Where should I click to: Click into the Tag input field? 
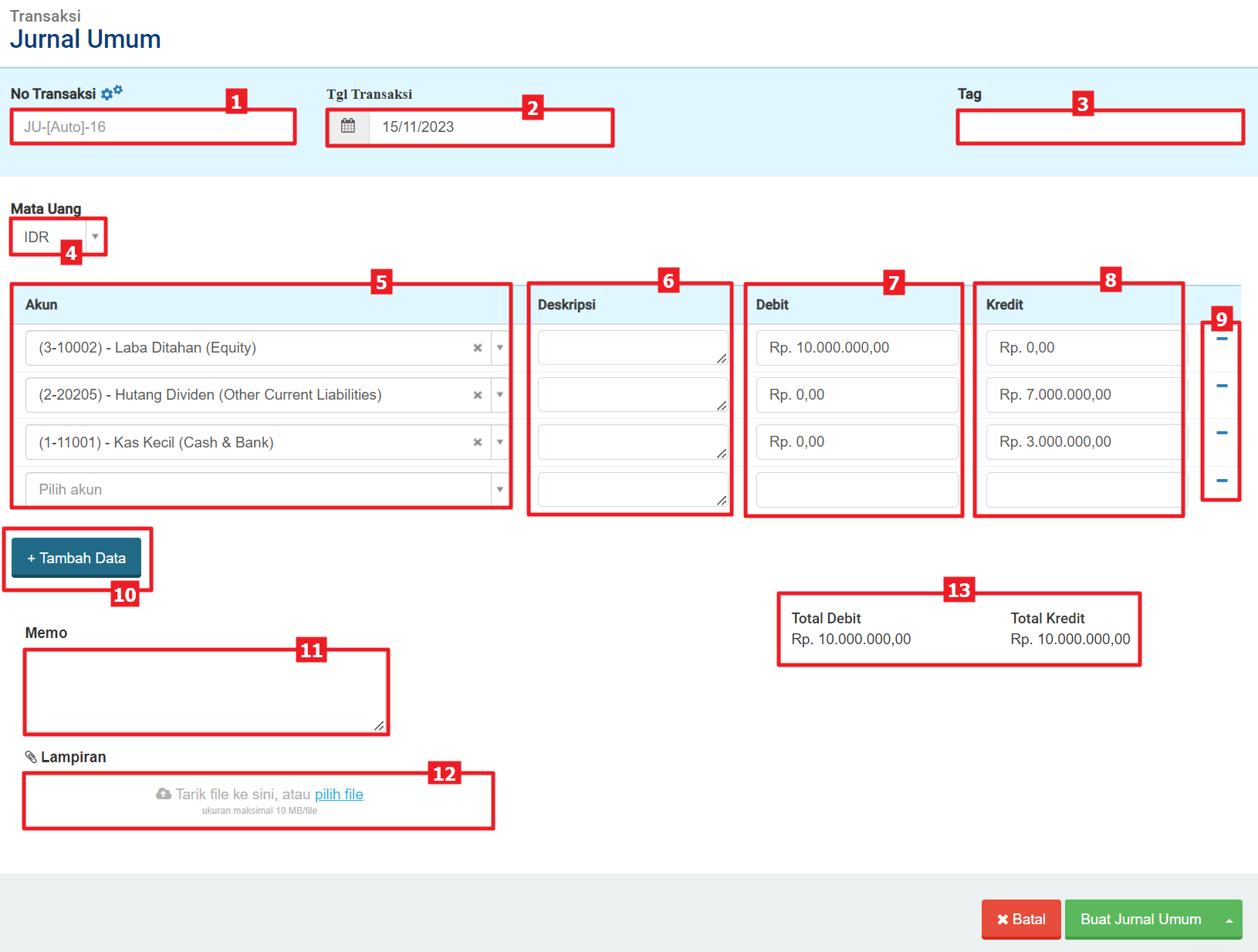[1100, 127]
